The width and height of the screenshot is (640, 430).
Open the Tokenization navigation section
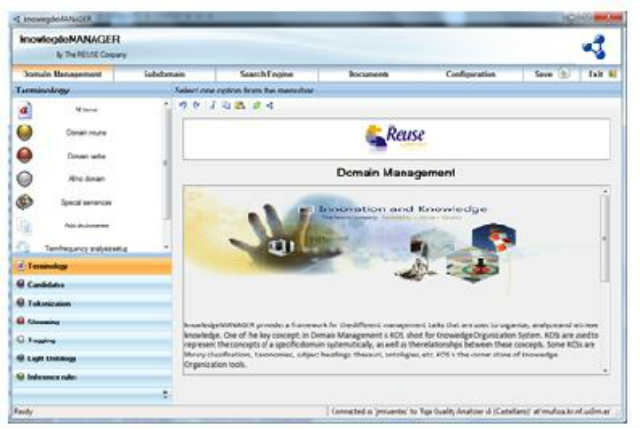(92, 303)
